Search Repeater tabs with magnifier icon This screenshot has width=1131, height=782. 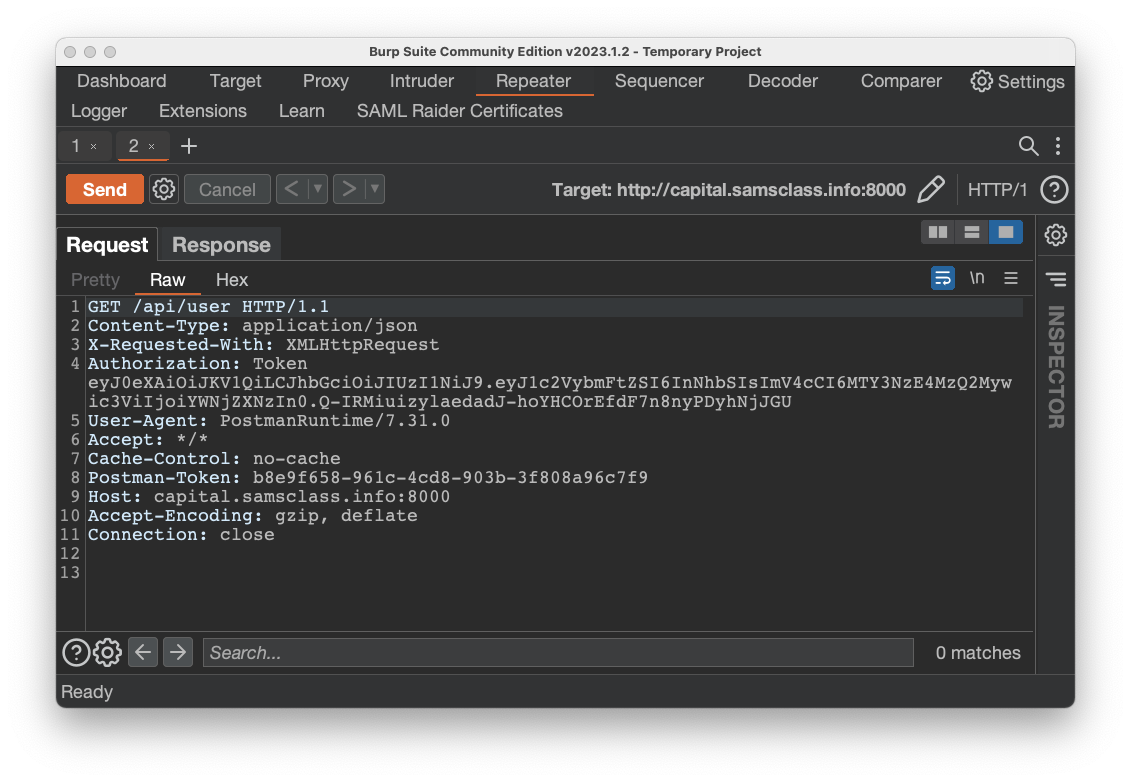[x=1028, y=146]
